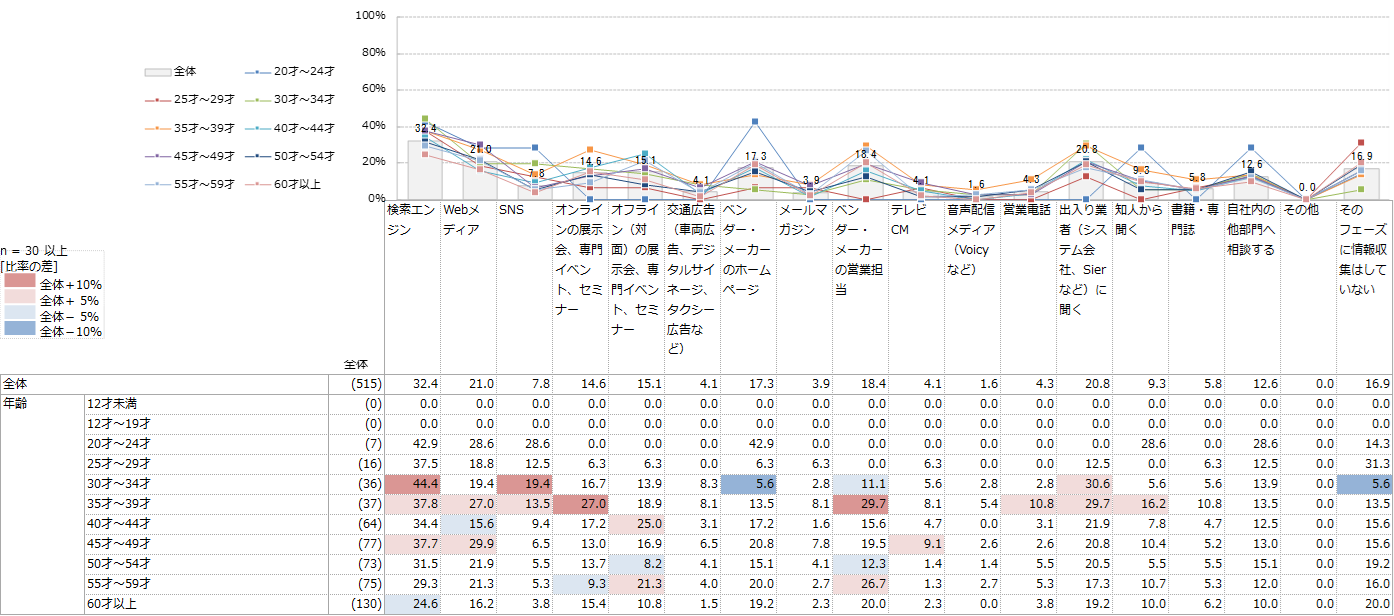Select the テレビCM column header

906,220
